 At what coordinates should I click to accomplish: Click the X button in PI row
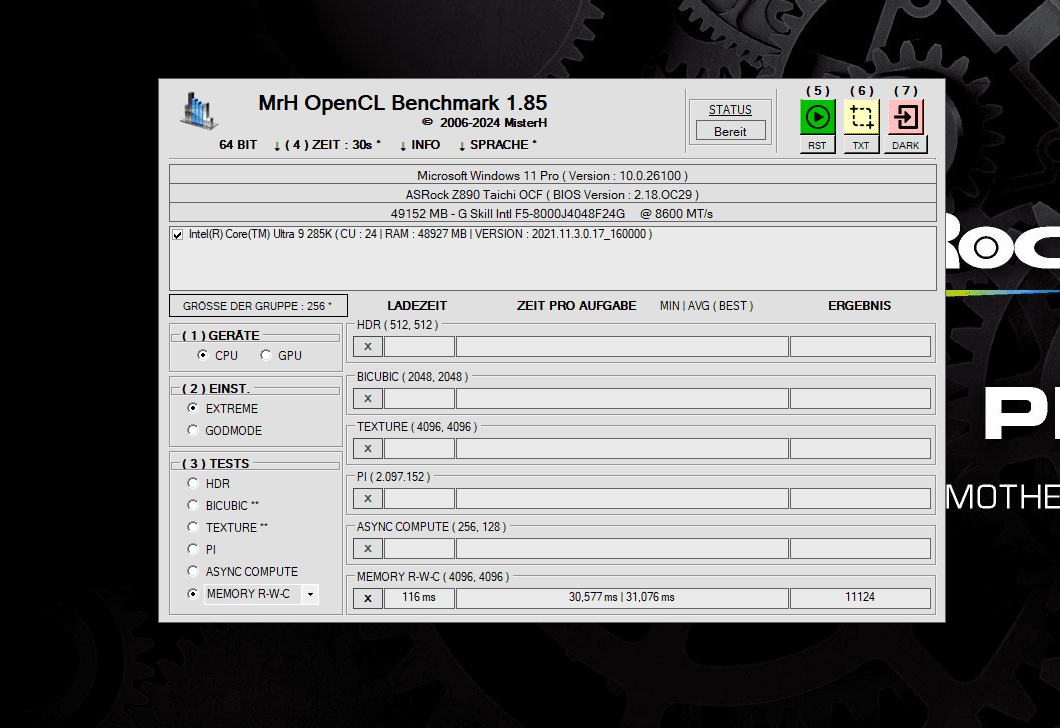368,499
